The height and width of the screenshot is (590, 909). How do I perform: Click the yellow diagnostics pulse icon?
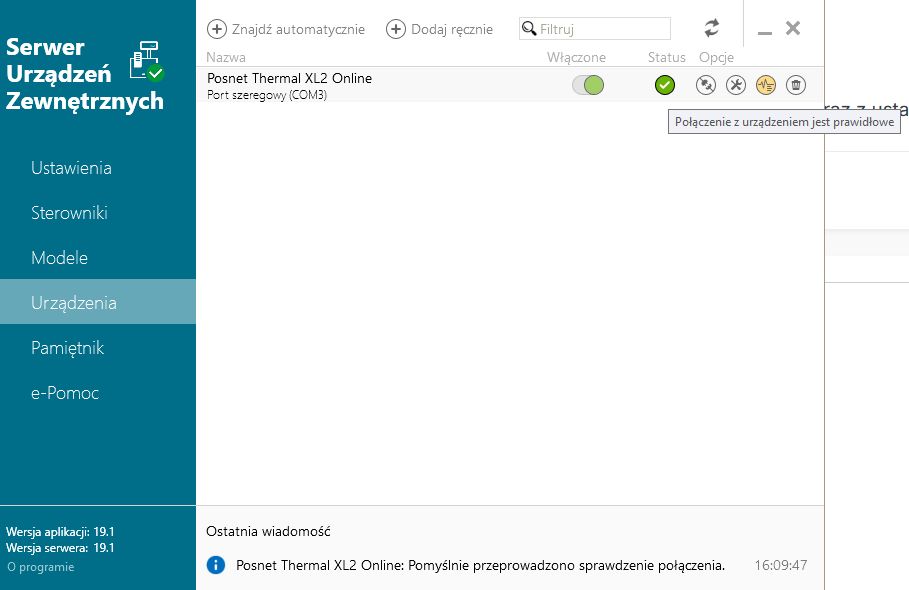tap(766, 85)
